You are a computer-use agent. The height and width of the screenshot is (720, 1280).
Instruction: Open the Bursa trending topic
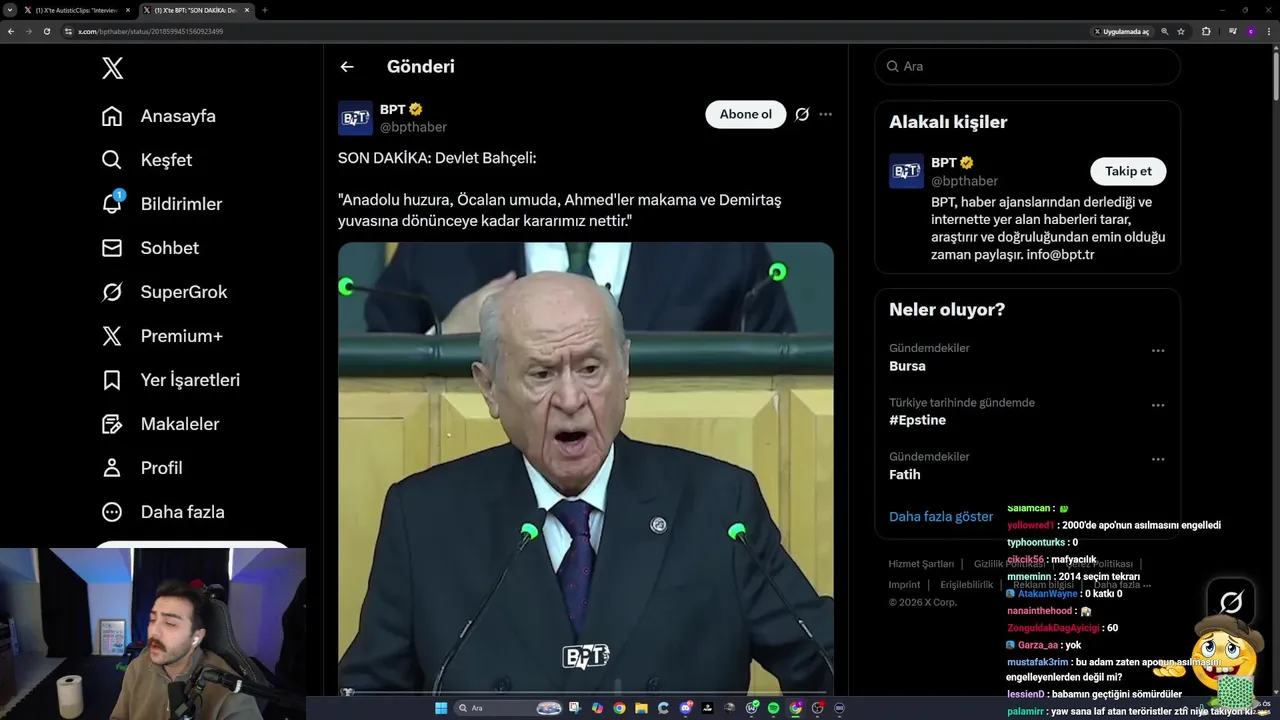click(x=907, y=366)
